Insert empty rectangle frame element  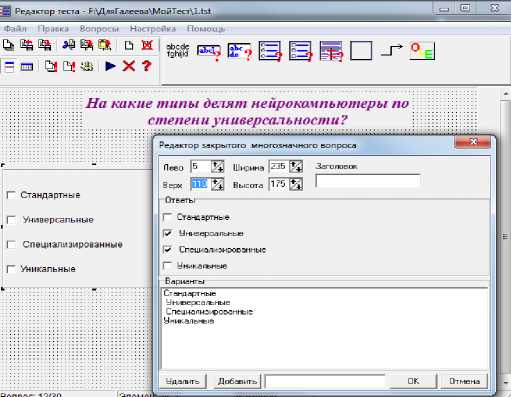coord(361,51)
